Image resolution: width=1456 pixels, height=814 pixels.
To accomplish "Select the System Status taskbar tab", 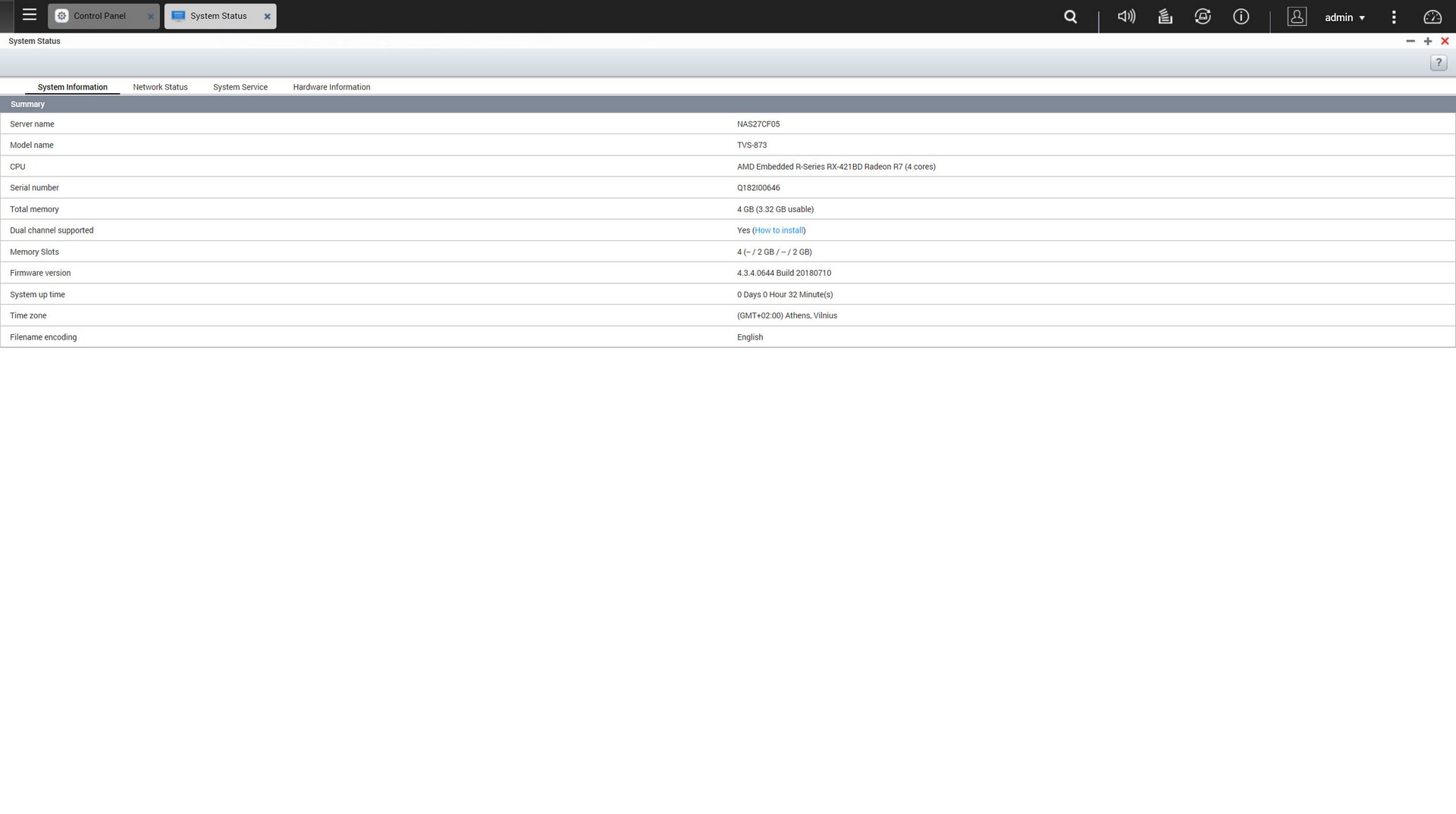I will click(220, 16).
